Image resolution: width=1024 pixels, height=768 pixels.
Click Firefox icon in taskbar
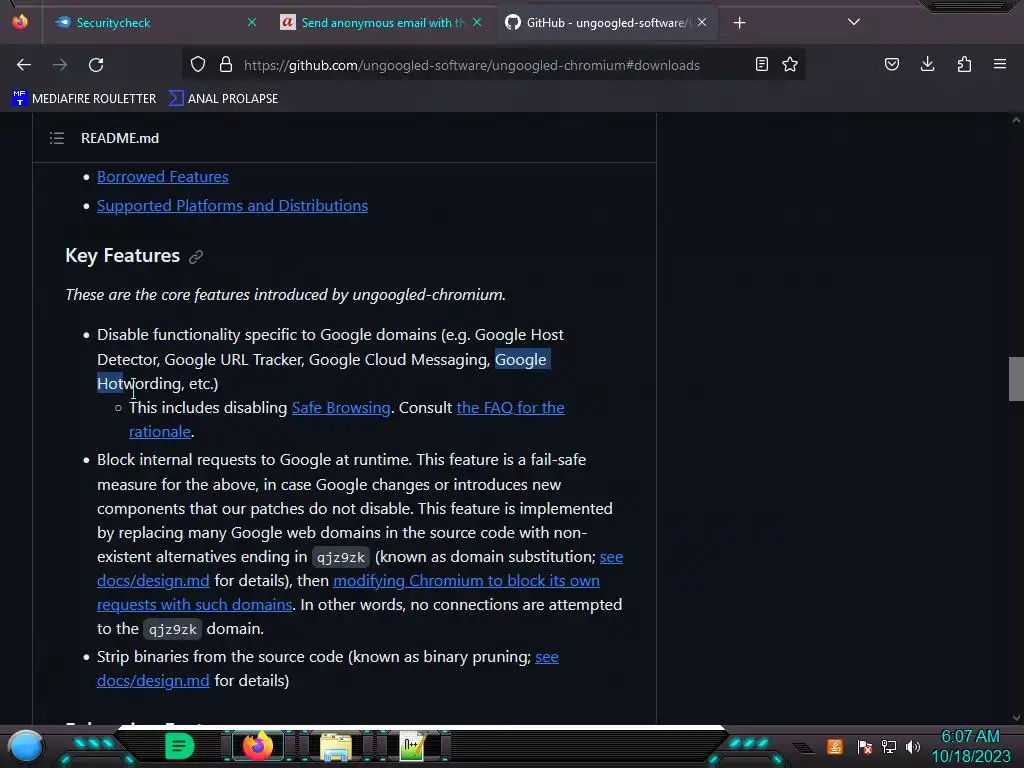pyautogui.click(x=258, y=746)
